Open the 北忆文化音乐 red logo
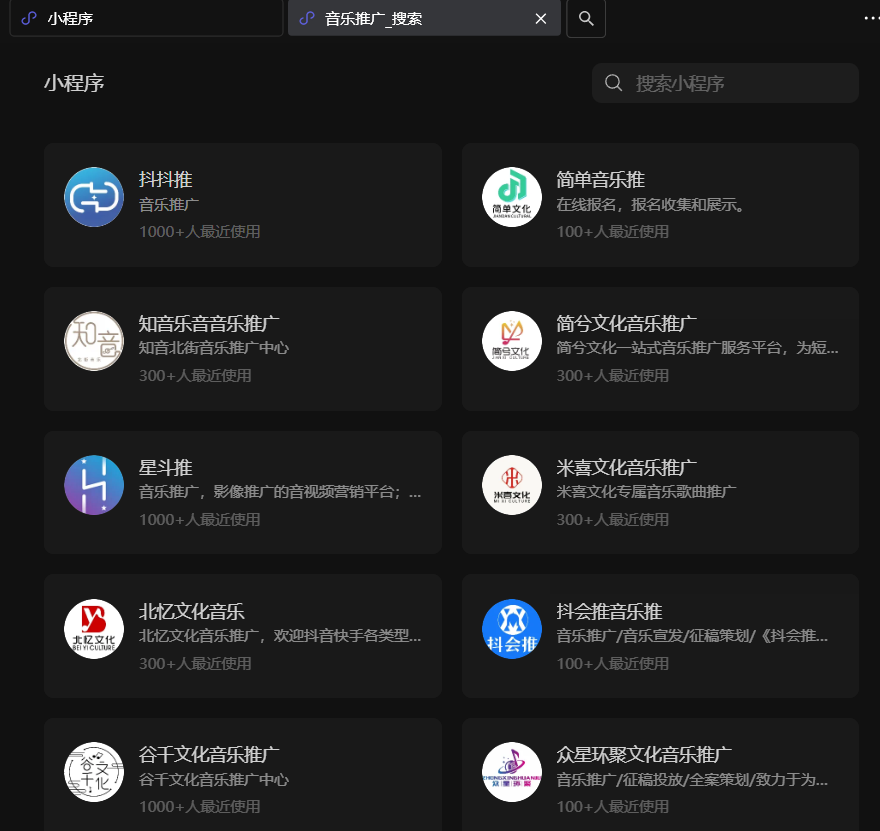 94,629
